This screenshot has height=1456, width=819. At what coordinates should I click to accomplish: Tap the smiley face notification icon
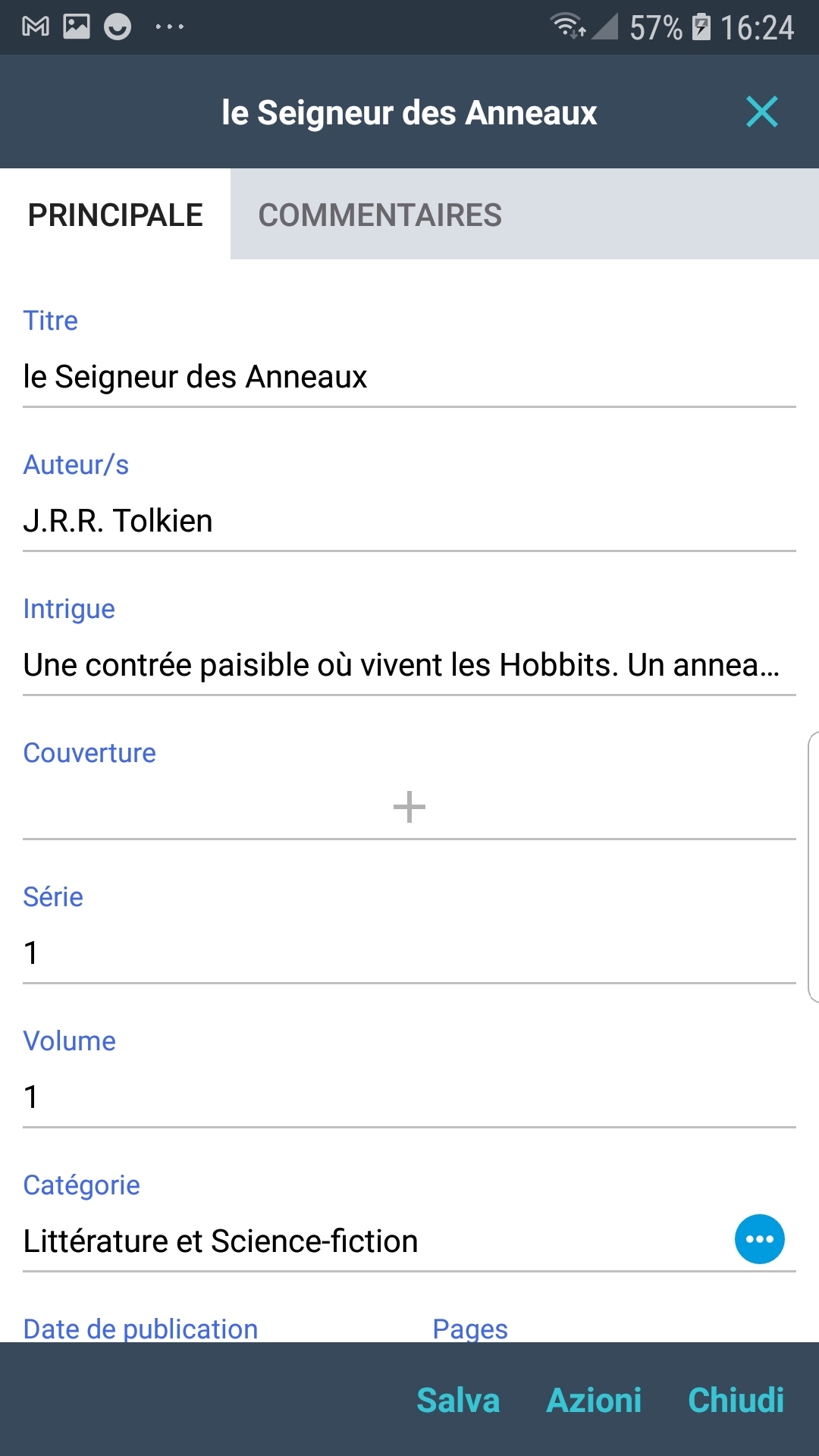point(117,27)
